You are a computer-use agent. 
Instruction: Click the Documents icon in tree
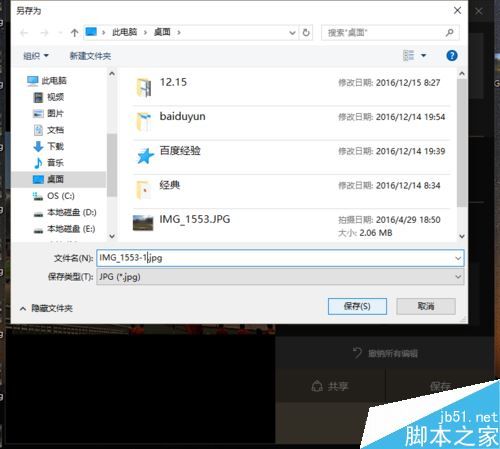click(38, 130)
